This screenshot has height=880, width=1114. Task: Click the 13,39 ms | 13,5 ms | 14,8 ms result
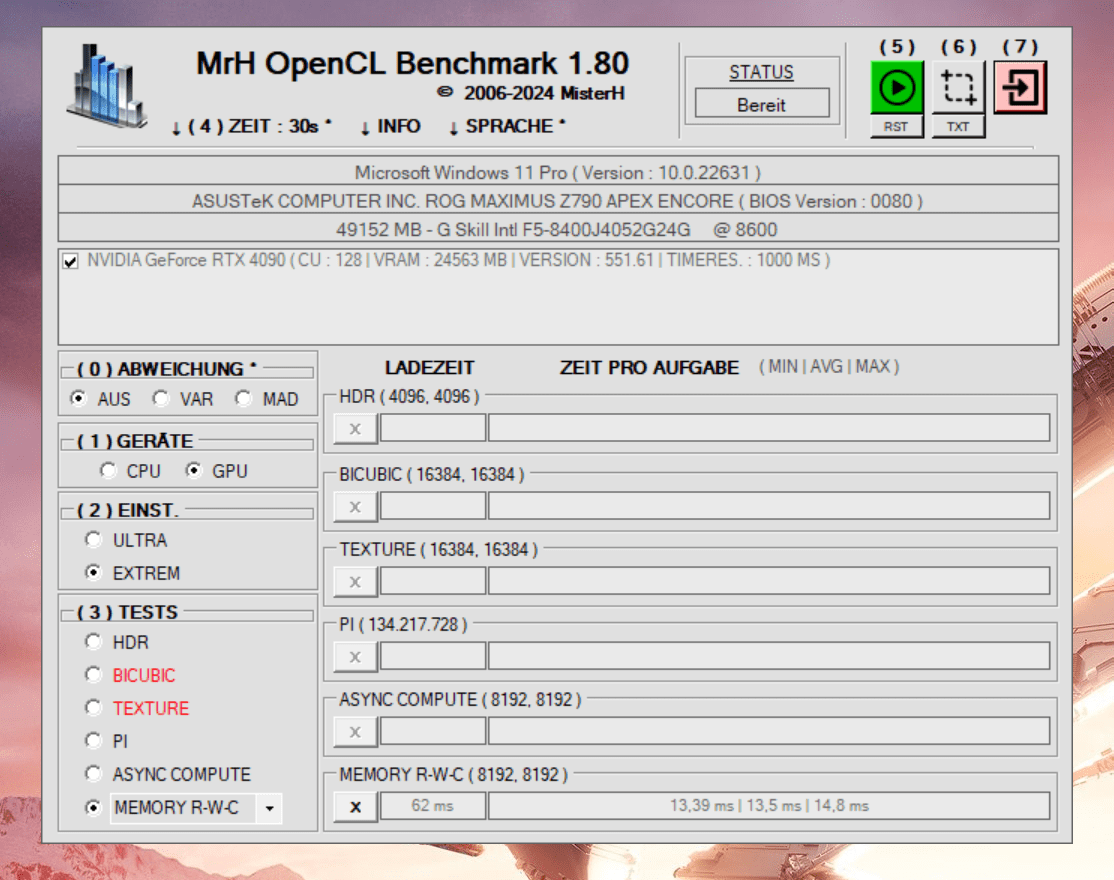769,806
